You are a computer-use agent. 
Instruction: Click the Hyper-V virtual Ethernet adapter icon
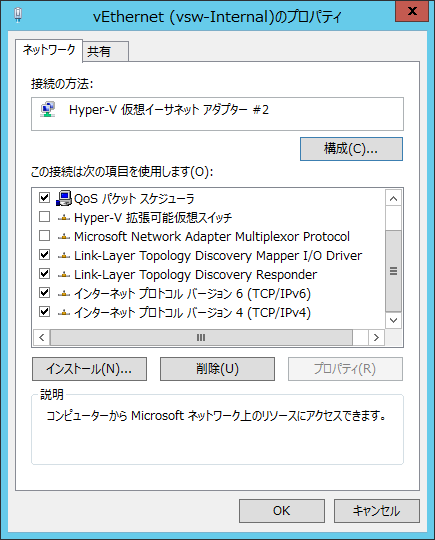48,109
